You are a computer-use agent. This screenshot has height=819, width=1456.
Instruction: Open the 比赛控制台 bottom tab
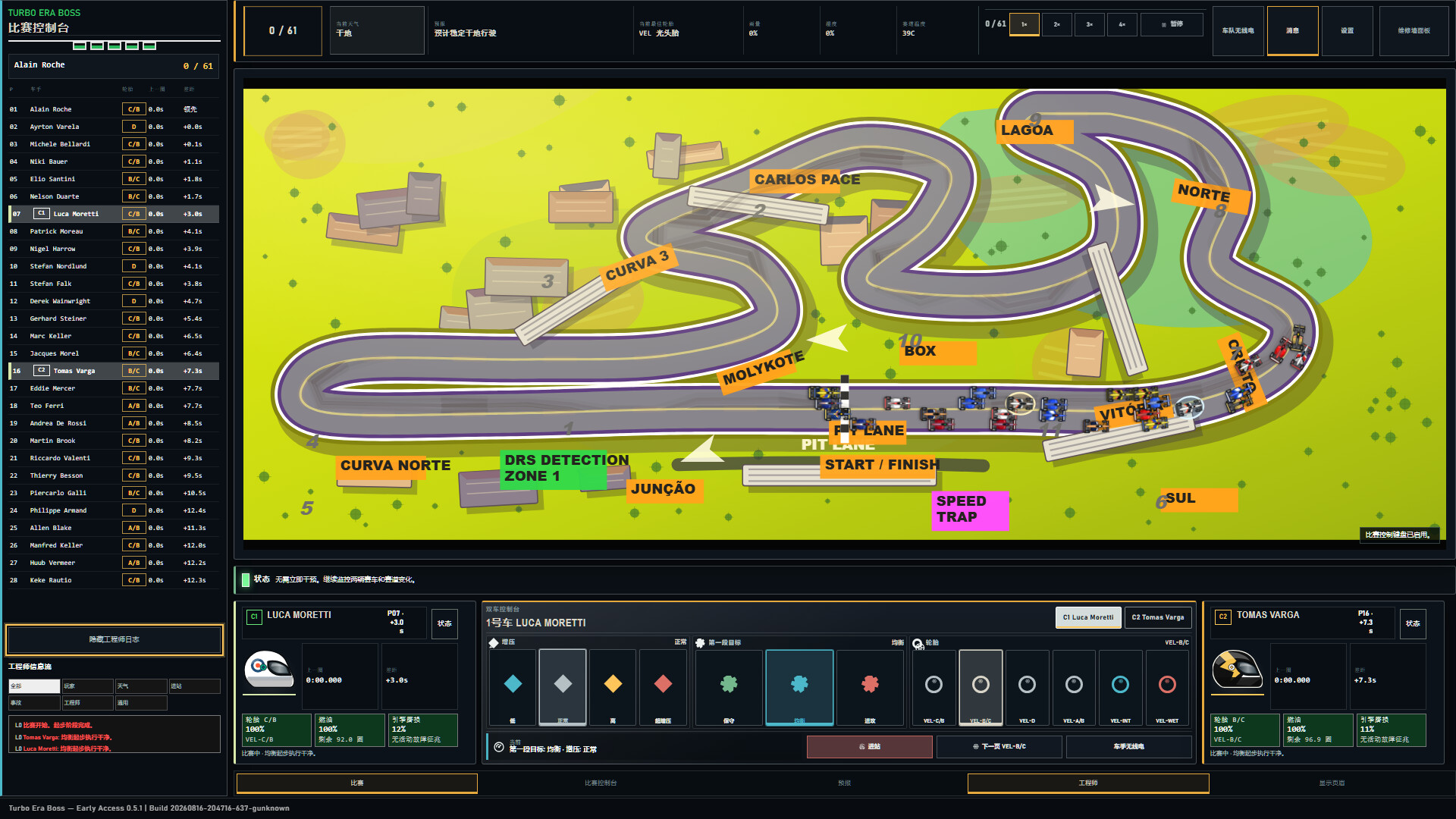point(601,783)
